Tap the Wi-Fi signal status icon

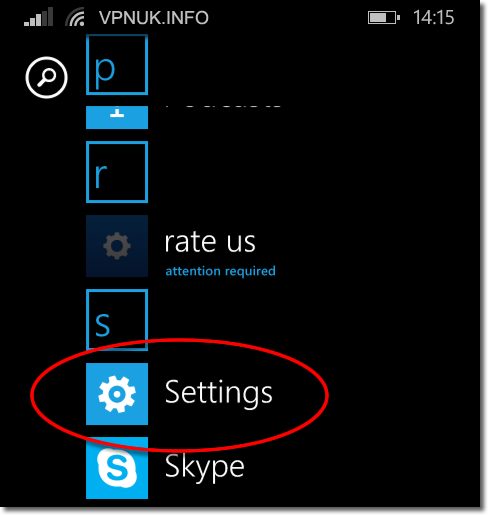[x=75, y=17]
